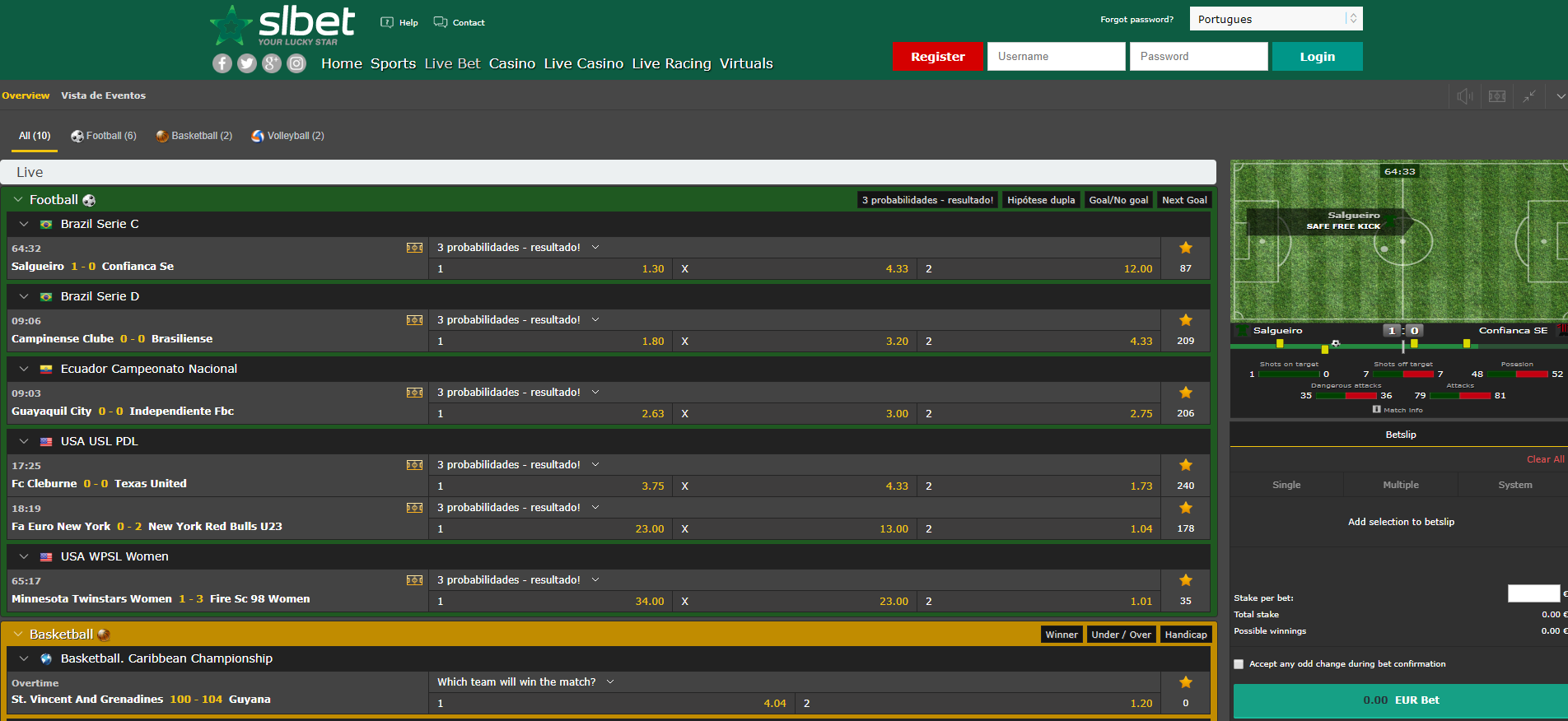Show the Goal/No goal market
1568x721 pixels.
click(1118, 200)
